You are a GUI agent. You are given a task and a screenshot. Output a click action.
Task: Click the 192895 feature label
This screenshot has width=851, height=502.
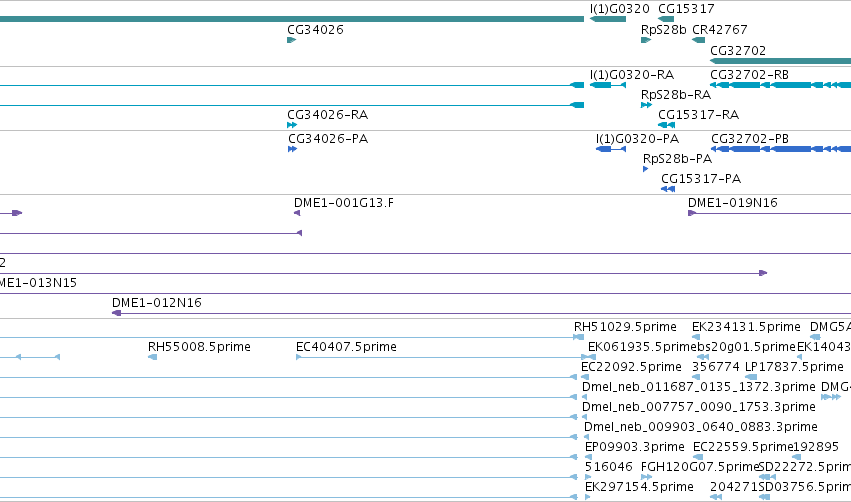pyautogui.click(x=816, y=447)
